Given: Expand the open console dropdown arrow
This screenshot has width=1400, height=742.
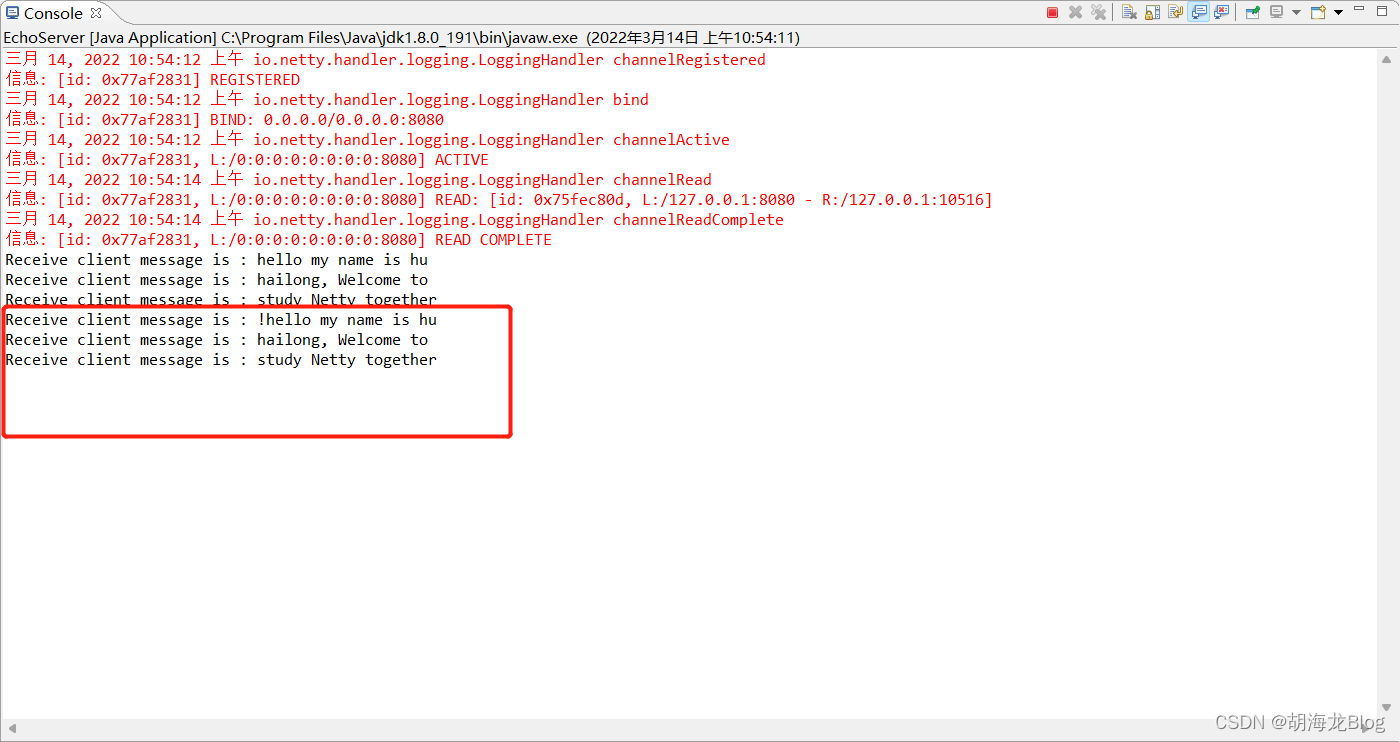Looking at the screenshot, I should [x=1338, y=12].
